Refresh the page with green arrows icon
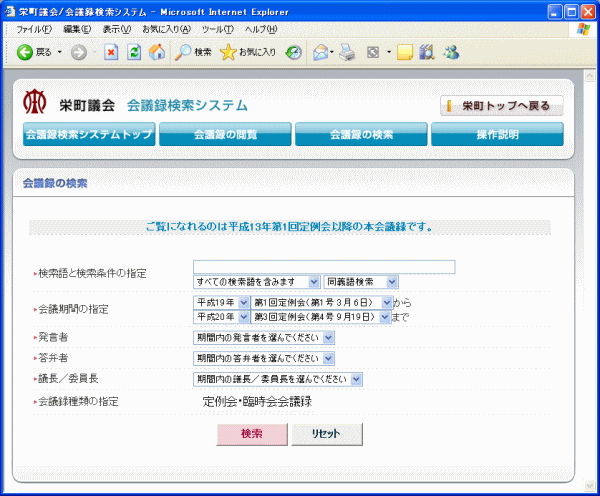The width and height of the screenshot is (600, 496). pyautogui.click(x=134, y=52)
